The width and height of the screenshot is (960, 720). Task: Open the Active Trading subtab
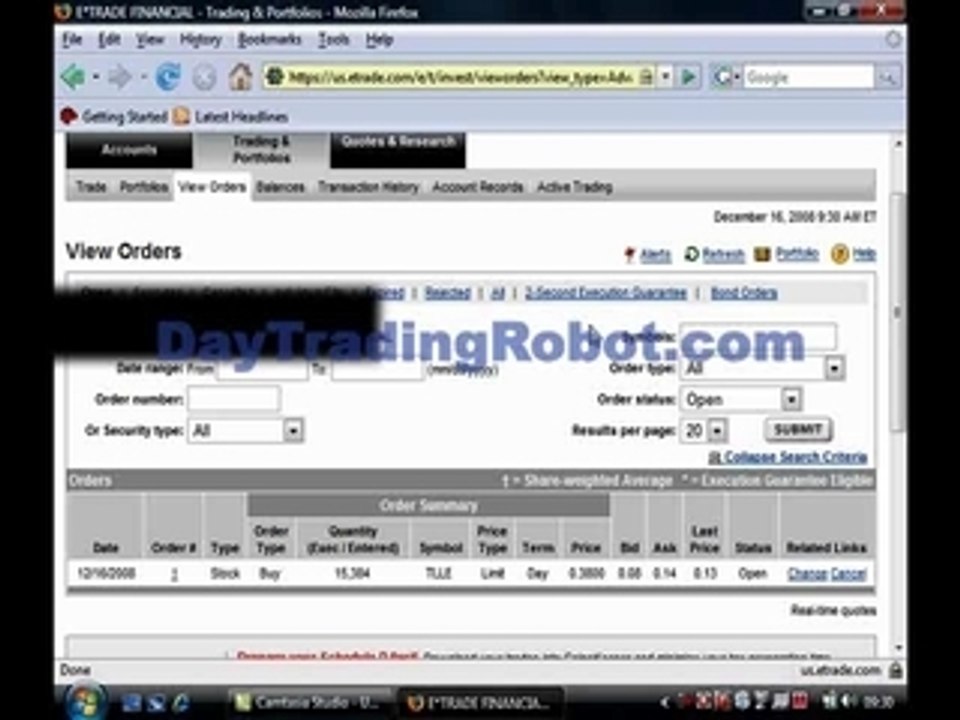tap(574, 187)
